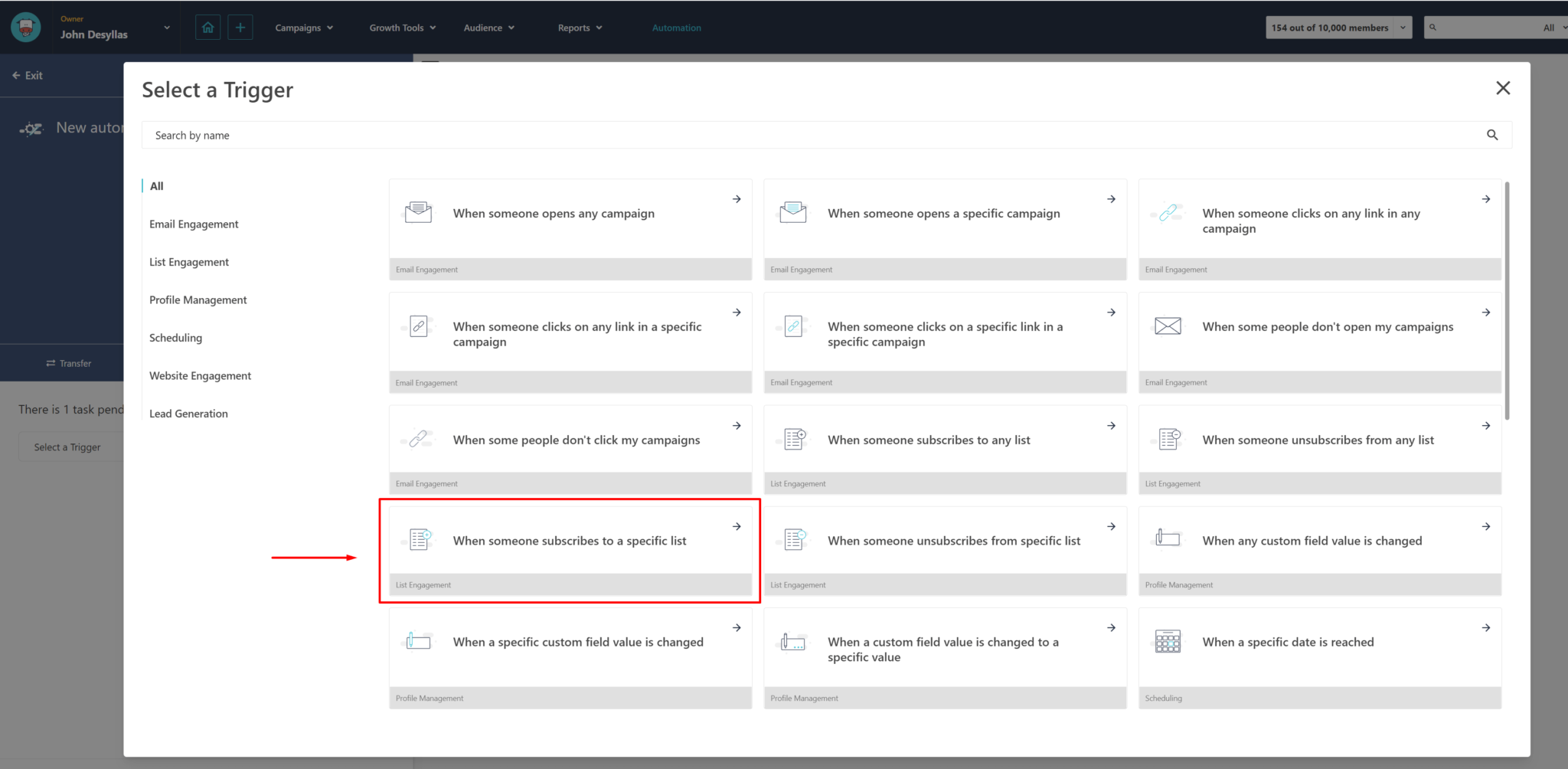Select the Automation menu item
Image resolution: width=1568 pixels, height=769 pixels.
pyautogui.click(x=676, y=27)
